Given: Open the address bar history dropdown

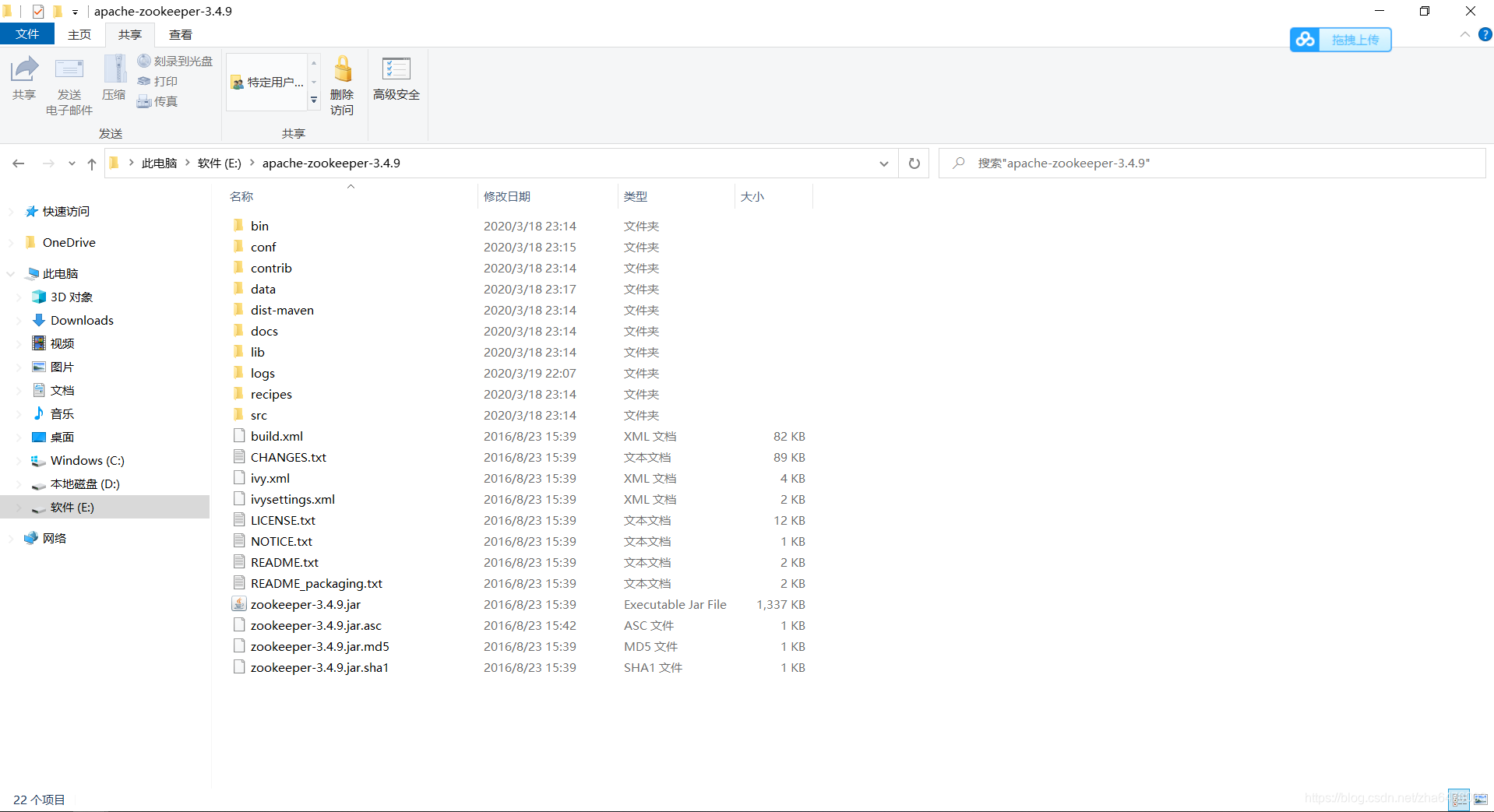Looking at the screenshot, I should pos(884,163).
